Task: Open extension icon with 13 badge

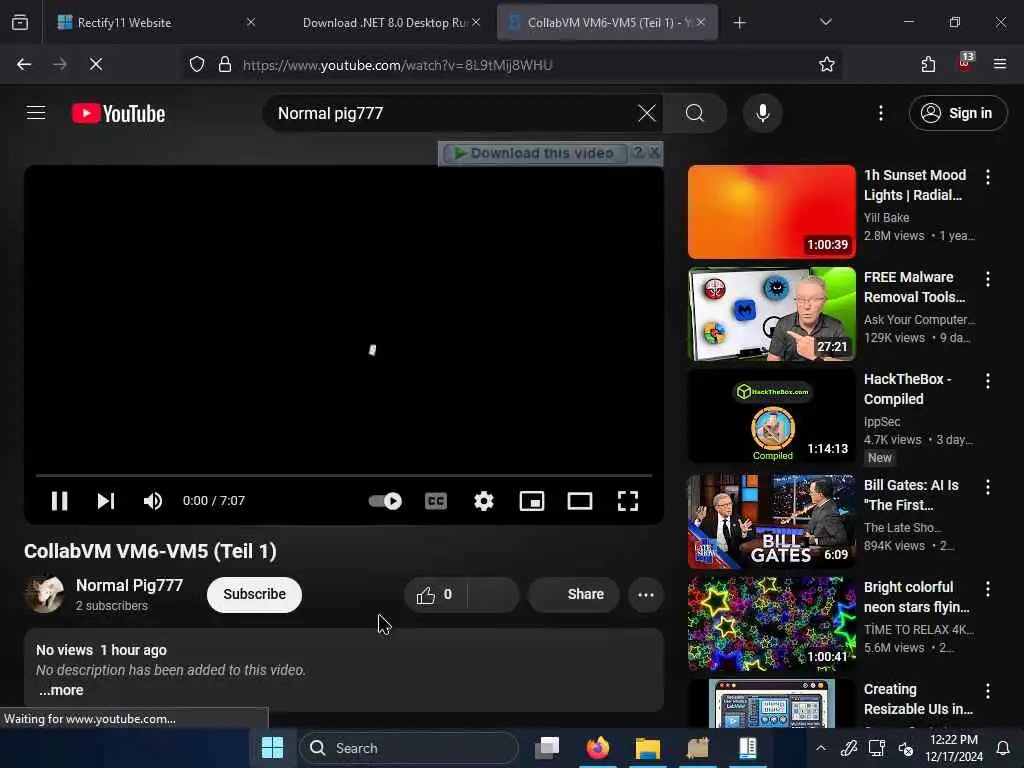Action: click(965, 63)
